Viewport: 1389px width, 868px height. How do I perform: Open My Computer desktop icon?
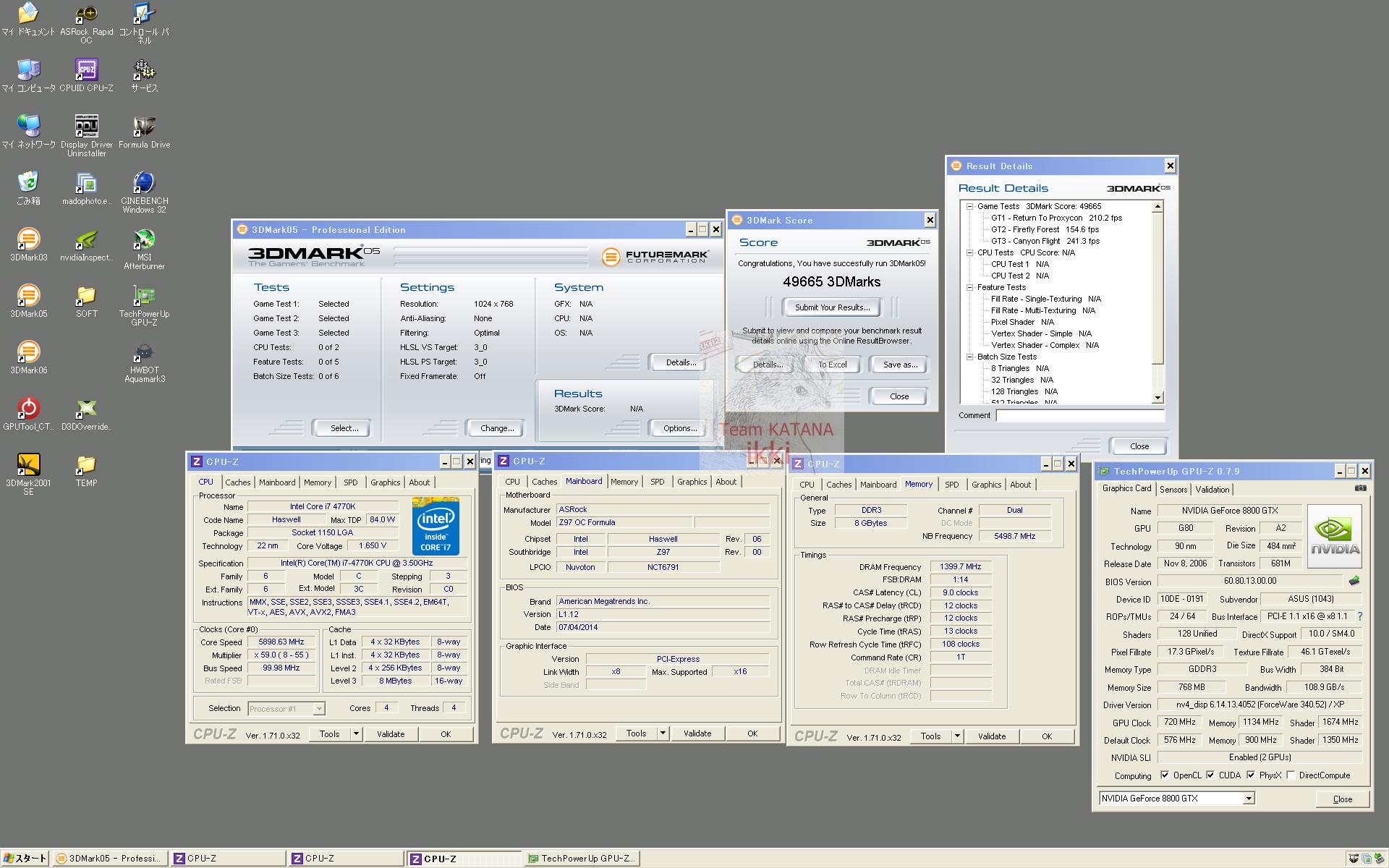tap(28, 75)
